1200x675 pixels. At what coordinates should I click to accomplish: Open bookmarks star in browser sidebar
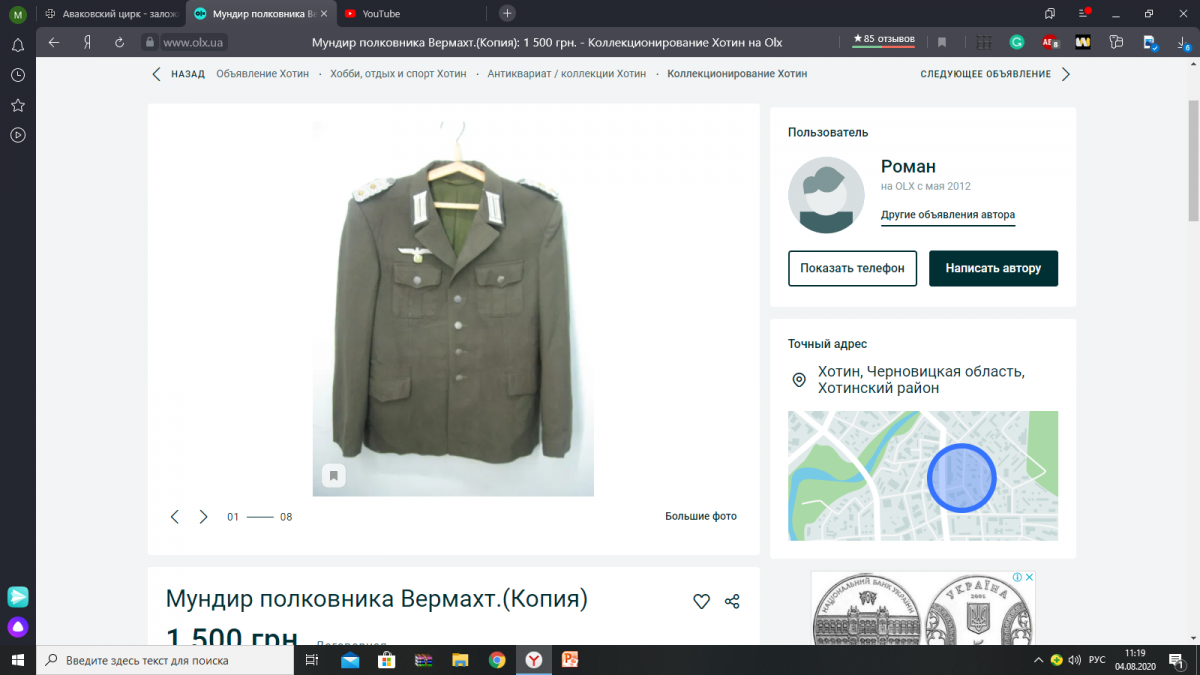(17, 105)
